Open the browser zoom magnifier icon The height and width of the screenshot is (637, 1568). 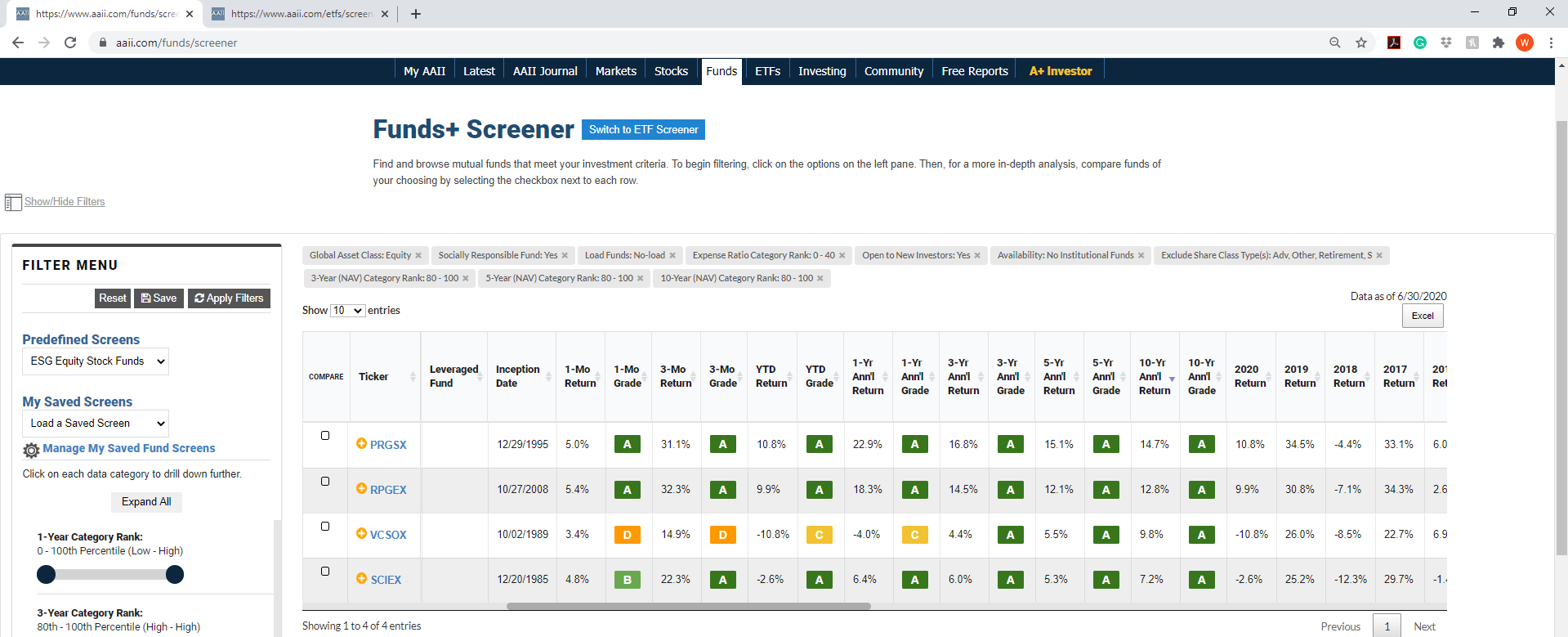point(1335,43)
